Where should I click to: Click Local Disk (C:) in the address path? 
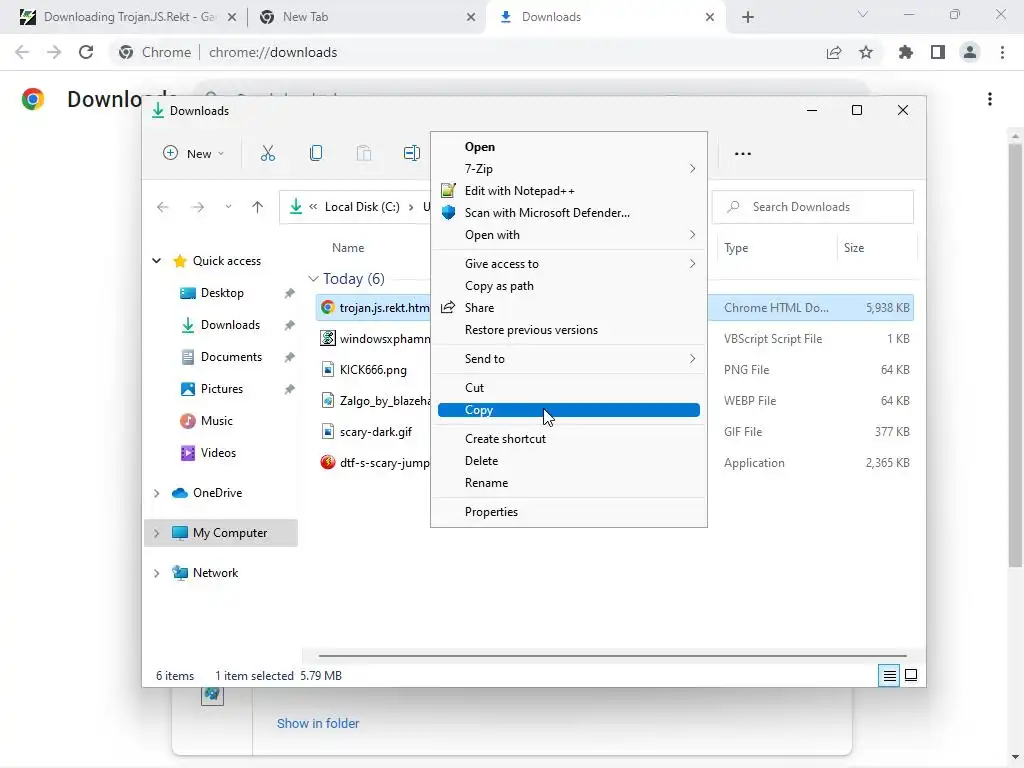click(362, 207)
